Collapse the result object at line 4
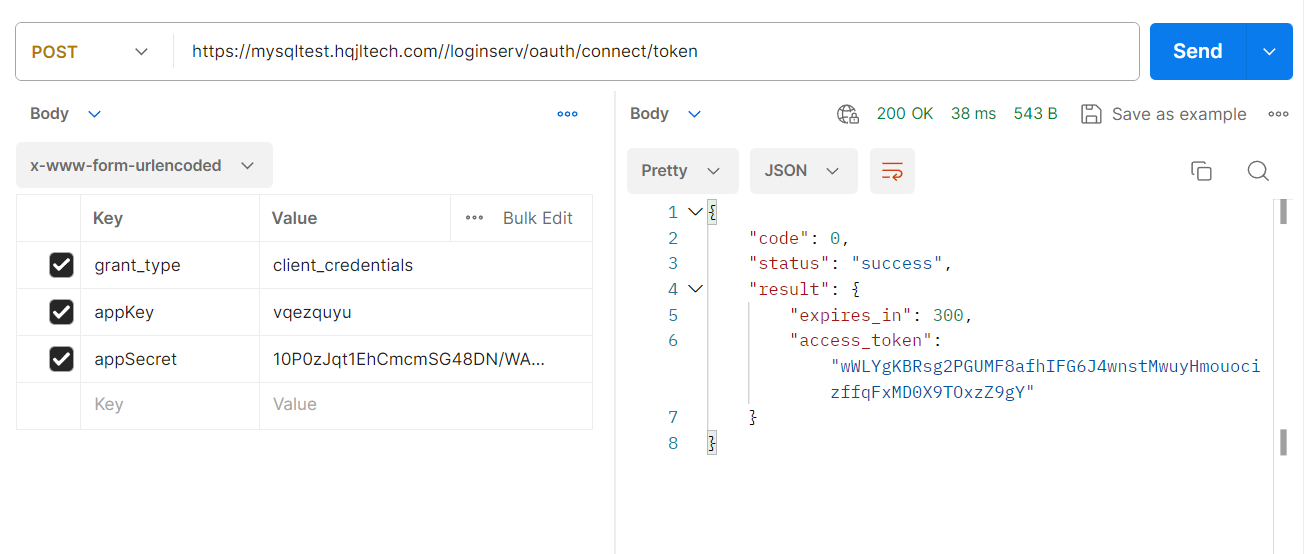The height and width of the screenshot is (554, 1308). (x=695, y=289)
